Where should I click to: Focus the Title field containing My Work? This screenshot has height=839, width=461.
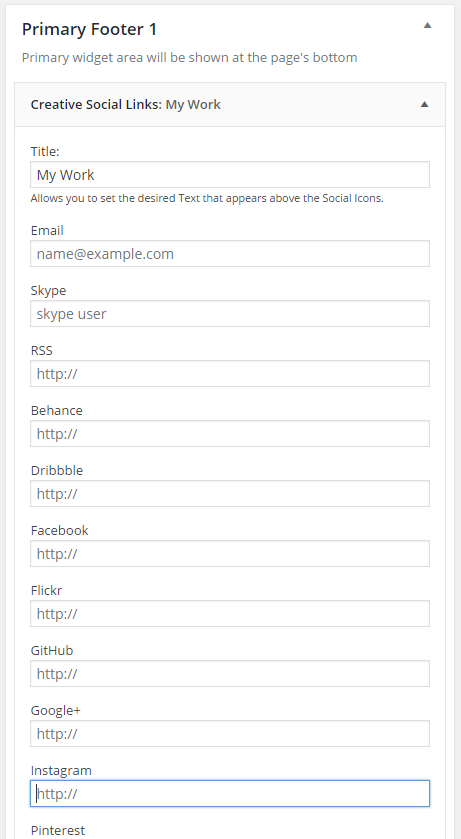coord(230,174)
